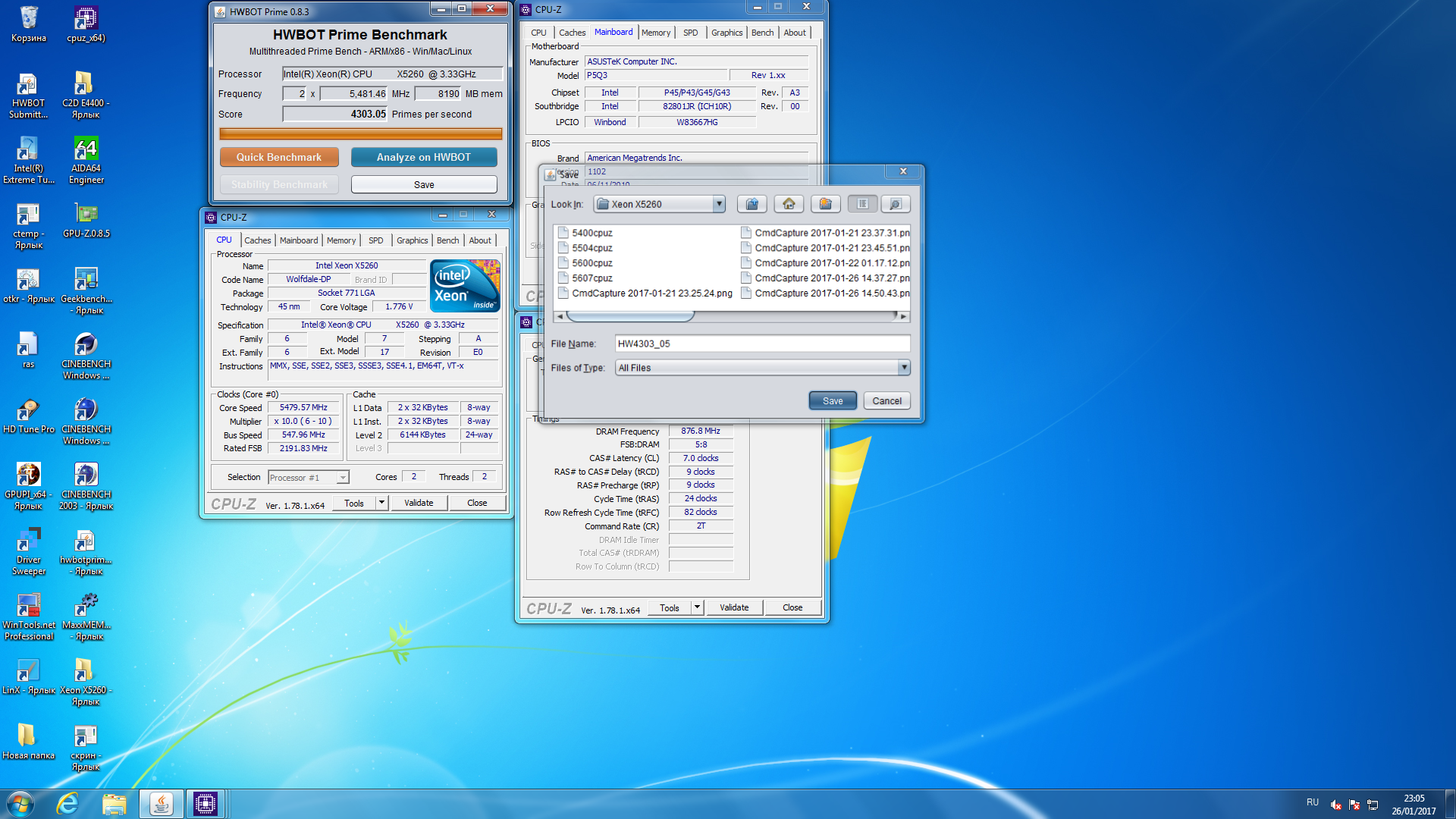The width and height of the screenshot is (1456, 819).
Task: Open Graphics tab in lower-left CPU-Z window
Action: coord(412,240)
